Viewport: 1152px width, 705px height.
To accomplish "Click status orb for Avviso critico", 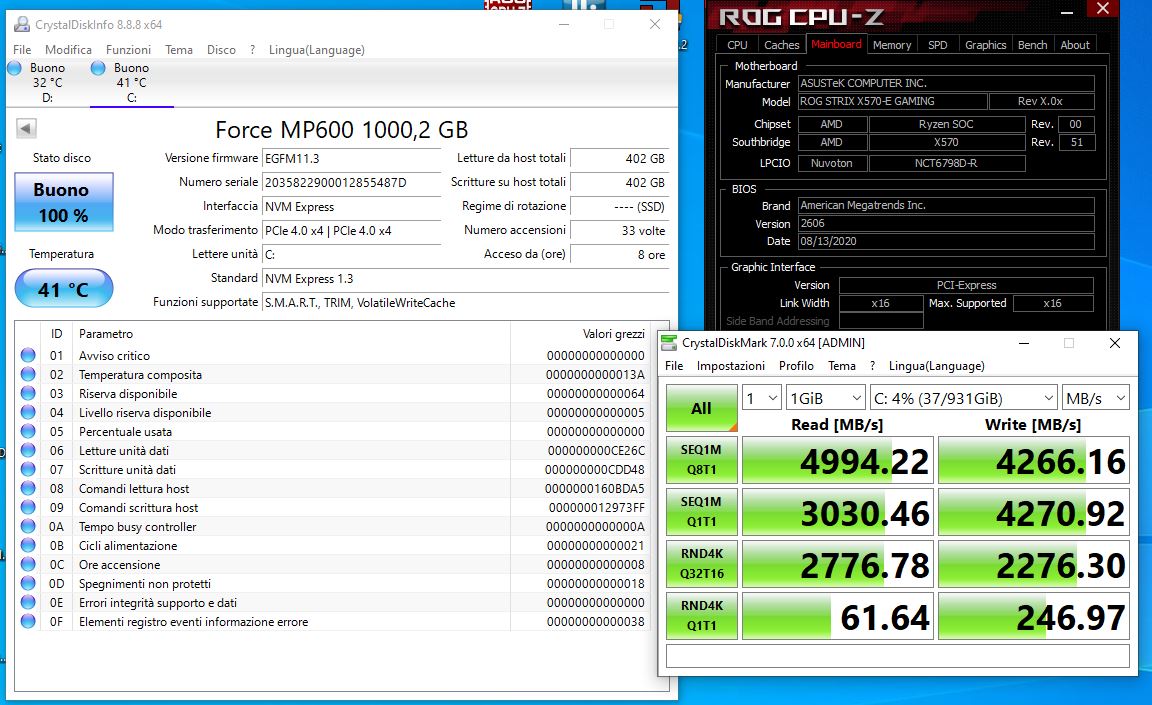I will pos(29,355).
